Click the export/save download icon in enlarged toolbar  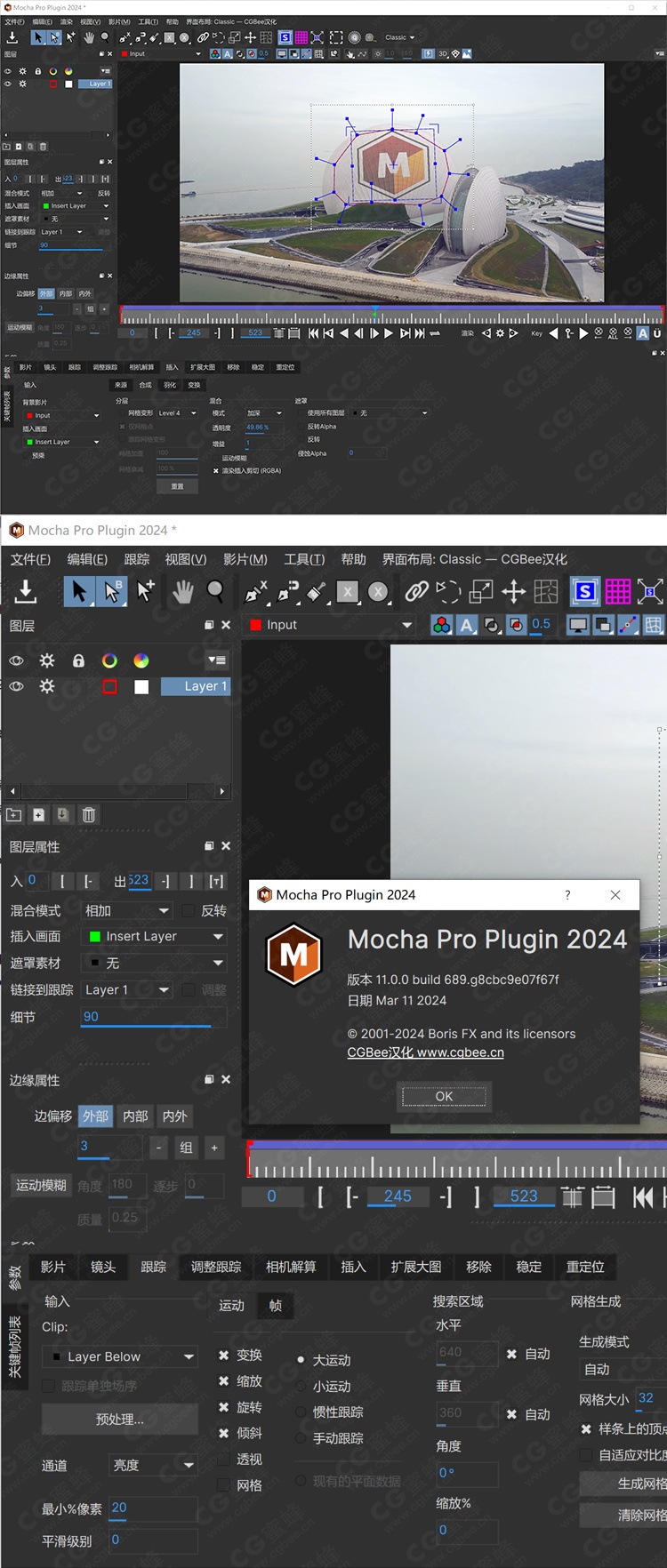pos(26,591)
